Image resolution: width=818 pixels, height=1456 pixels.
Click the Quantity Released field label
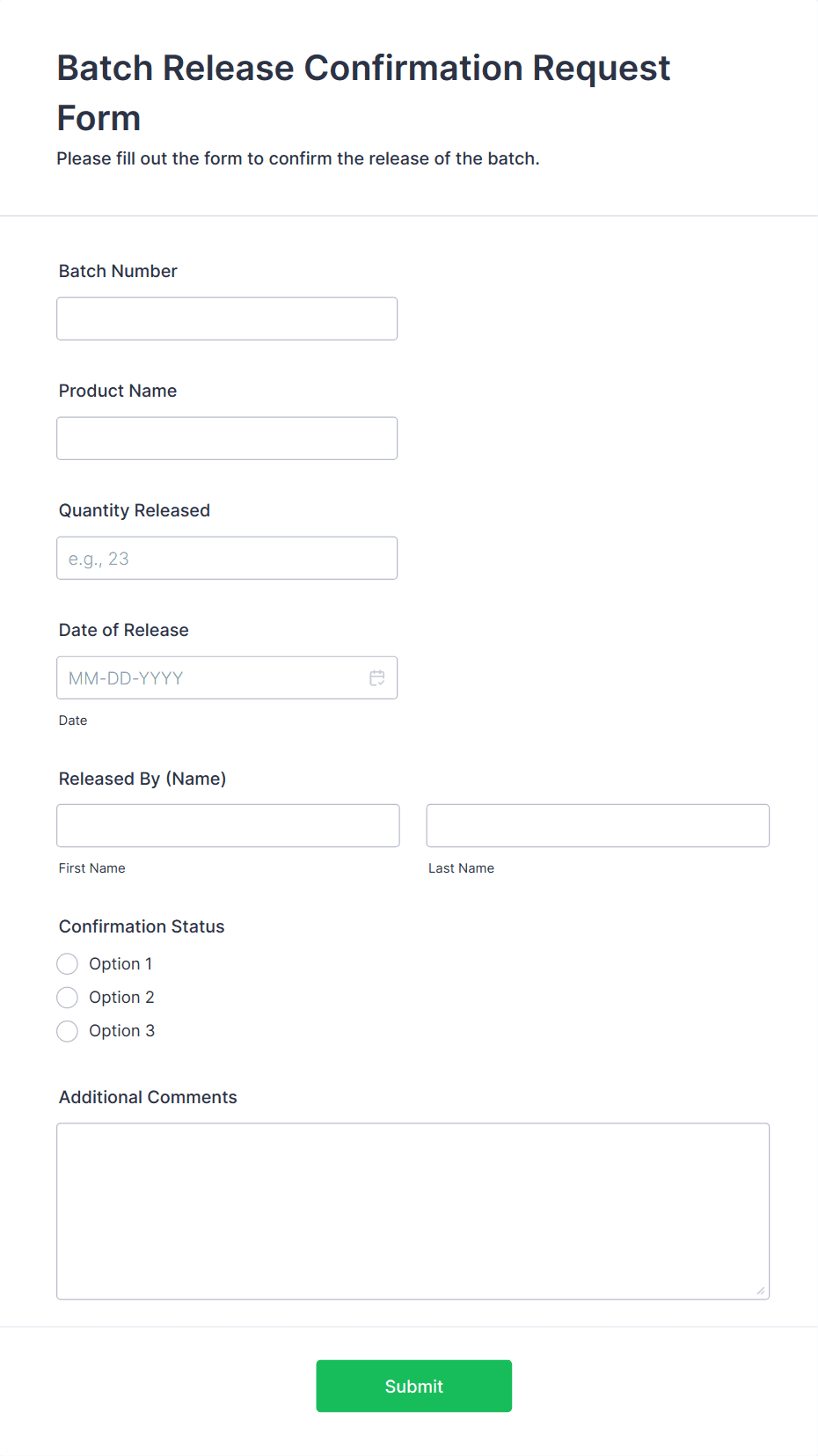coord(135,511)
